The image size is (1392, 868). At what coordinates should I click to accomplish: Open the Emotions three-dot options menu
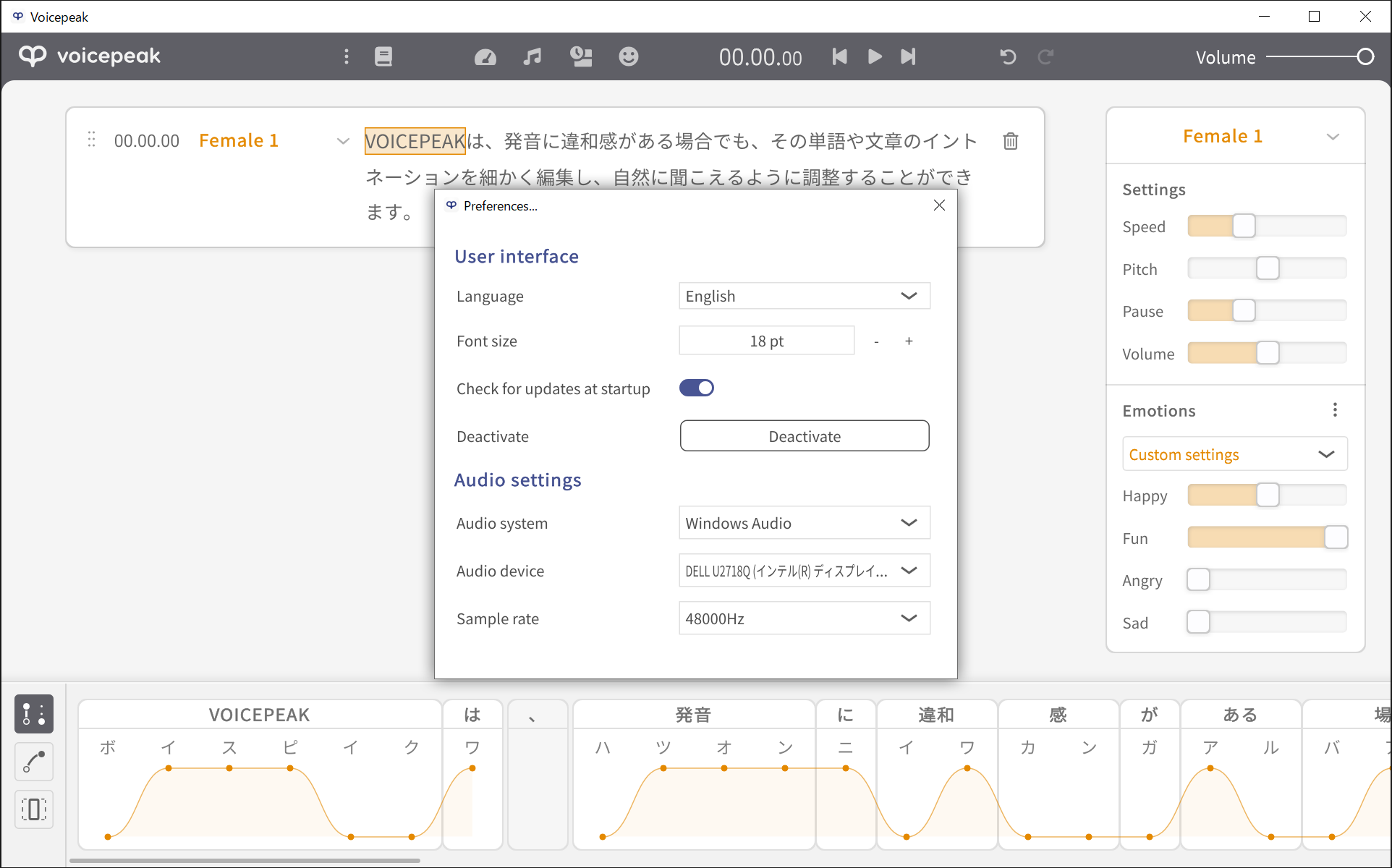1335,410
